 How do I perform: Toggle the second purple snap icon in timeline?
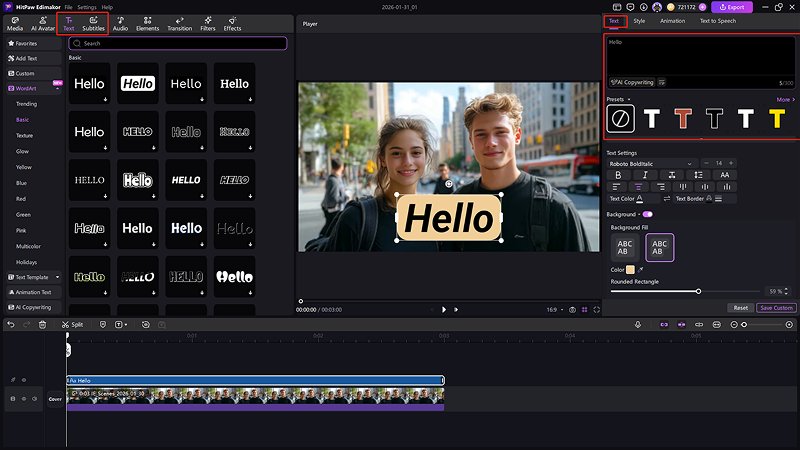(x=681, y=324)
